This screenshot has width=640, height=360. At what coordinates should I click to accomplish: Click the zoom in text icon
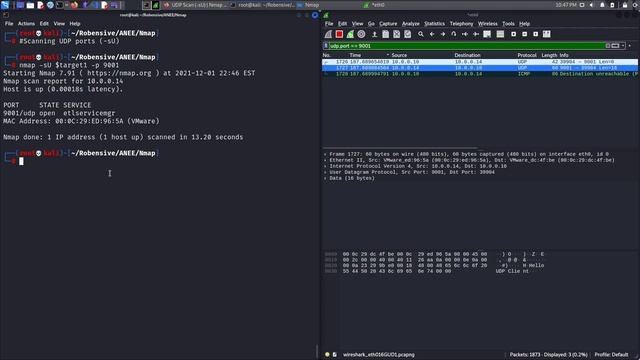click(513, 34)
